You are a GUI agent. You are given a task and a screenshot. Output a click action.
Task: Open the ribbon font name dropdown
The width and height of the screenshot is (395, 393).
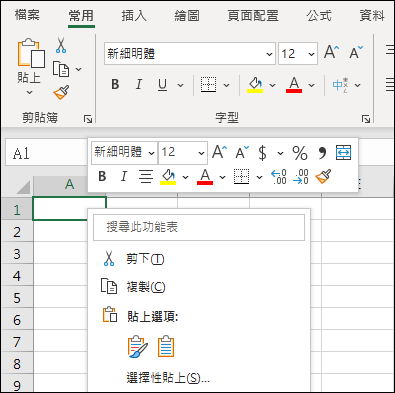[269, 54]
